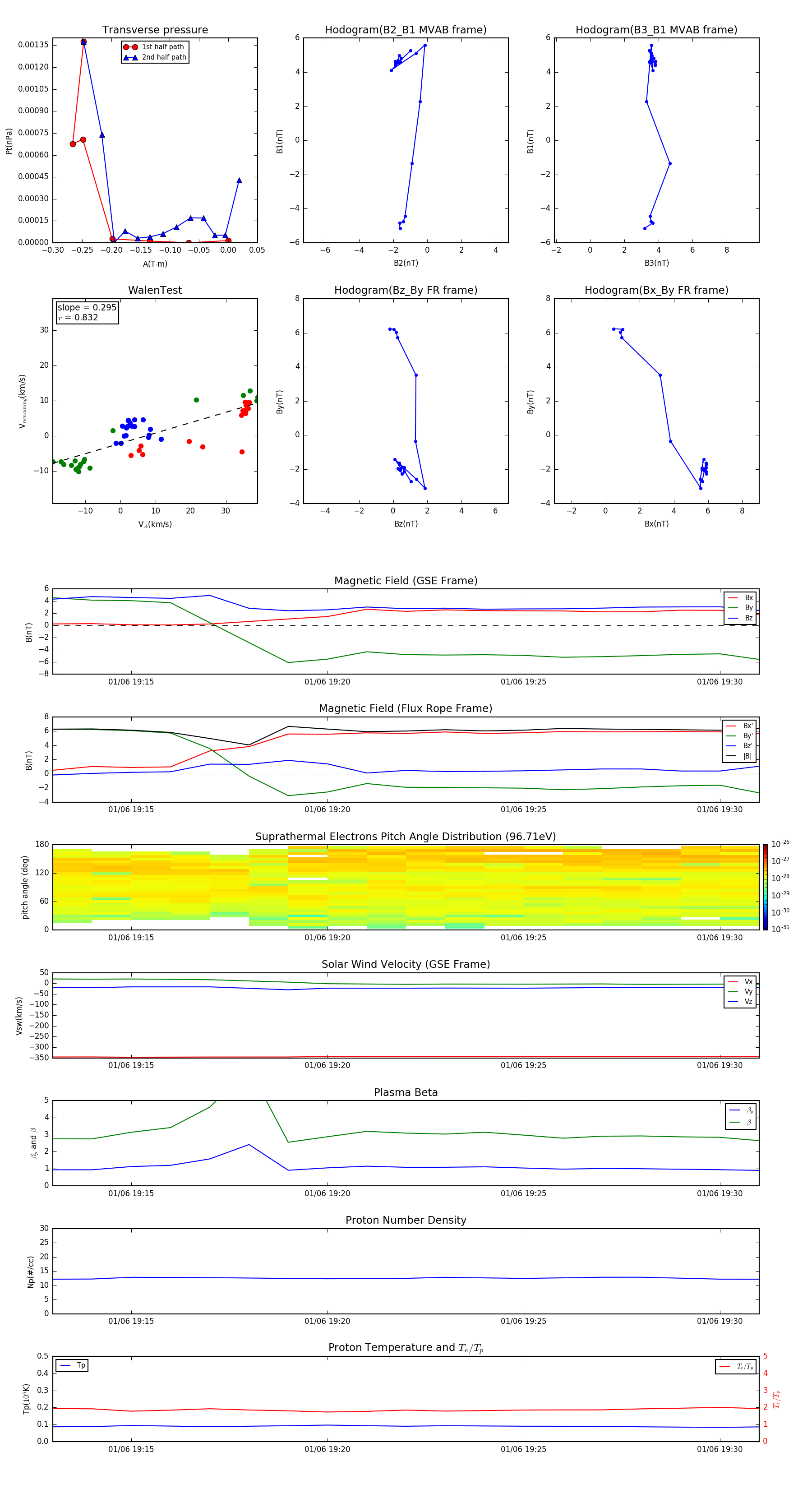
Task: Click the "01/06 19:20" tick under GSE magnetic field plot
Action: tap(327, 682)
